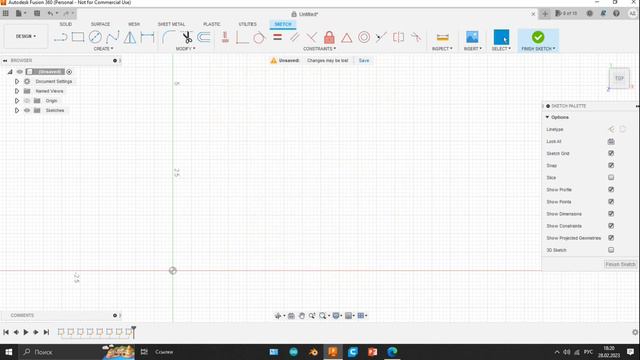Click the Save link in unsaved warning
The image size is (640, 360).
tap(364, 60)
